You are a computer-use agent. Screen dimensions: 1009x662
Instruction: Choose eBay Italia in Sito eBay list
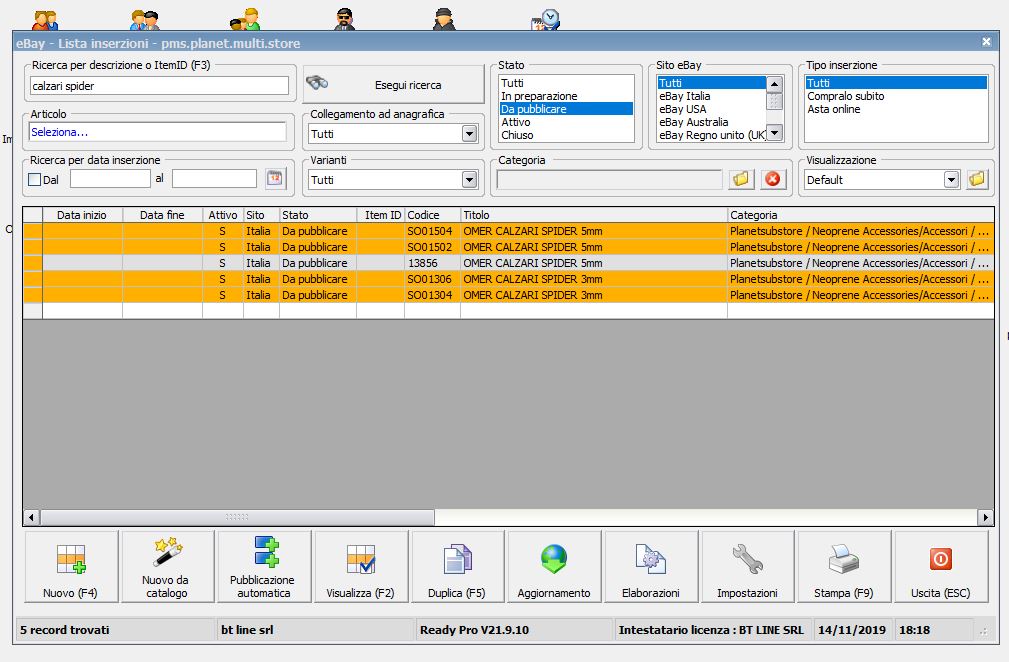point(712,96)
